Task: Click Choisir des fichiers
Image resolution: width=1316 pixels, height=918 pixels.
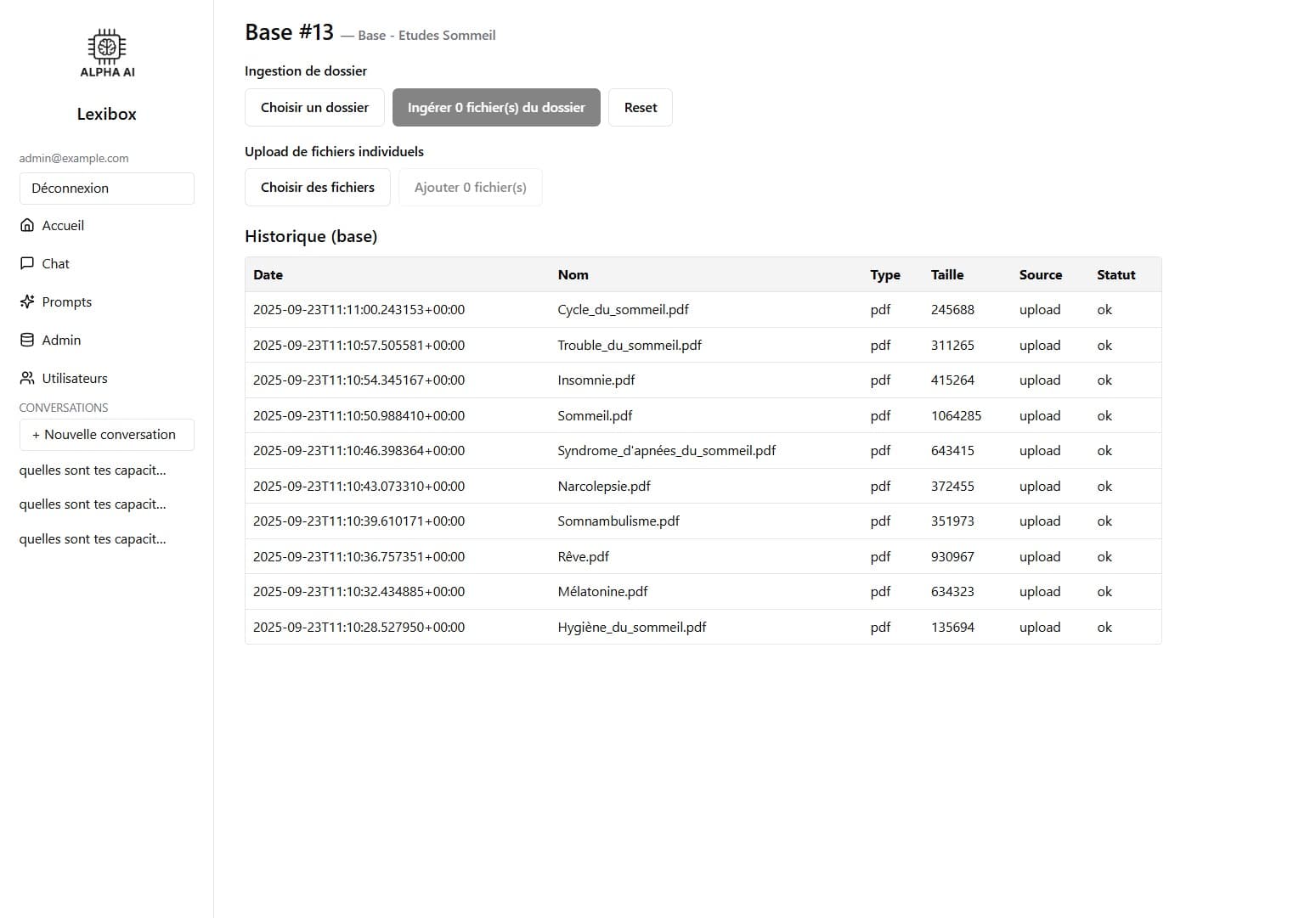Action: pos(317,187)
